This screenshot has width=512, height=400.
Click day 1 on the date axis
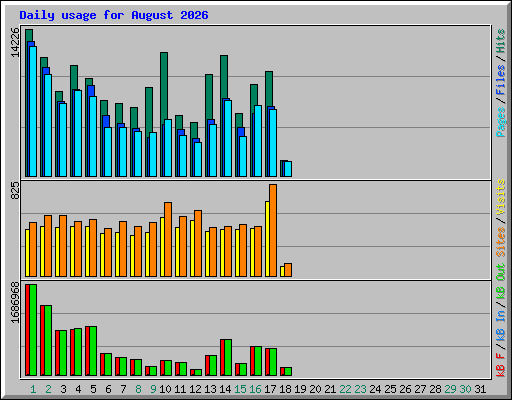[33, 389]
